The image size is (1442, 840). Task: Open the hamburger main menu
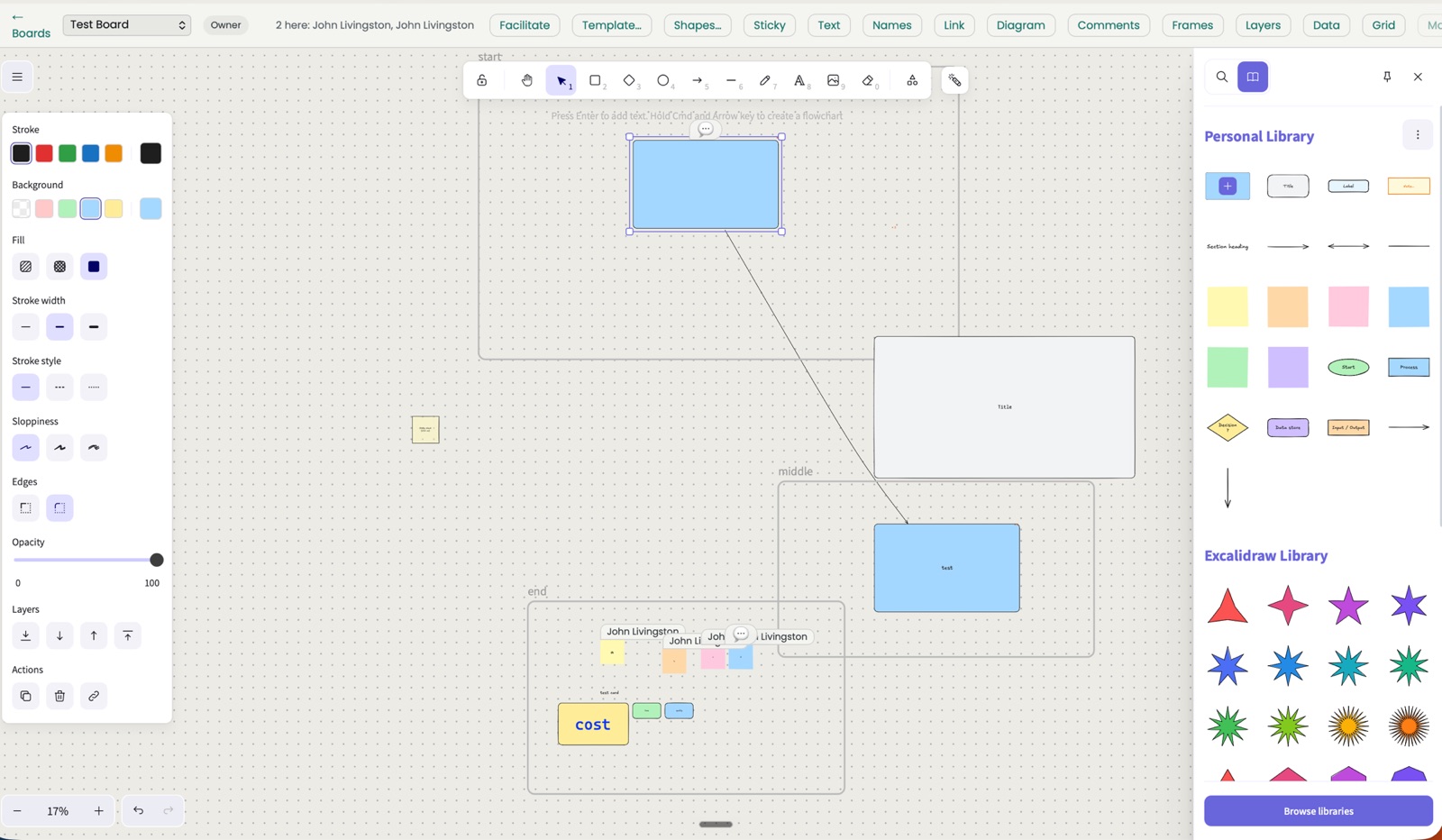(x=17, y=77)
